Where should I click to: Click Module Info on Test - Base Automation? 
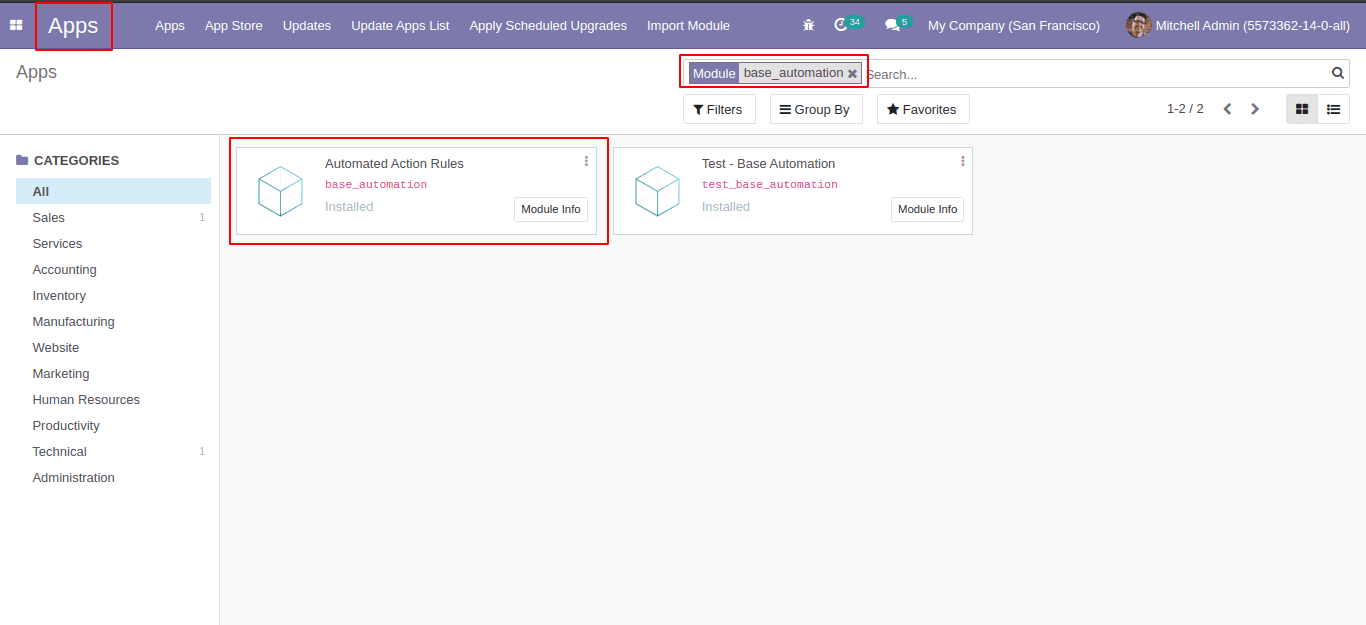point(928,209)
